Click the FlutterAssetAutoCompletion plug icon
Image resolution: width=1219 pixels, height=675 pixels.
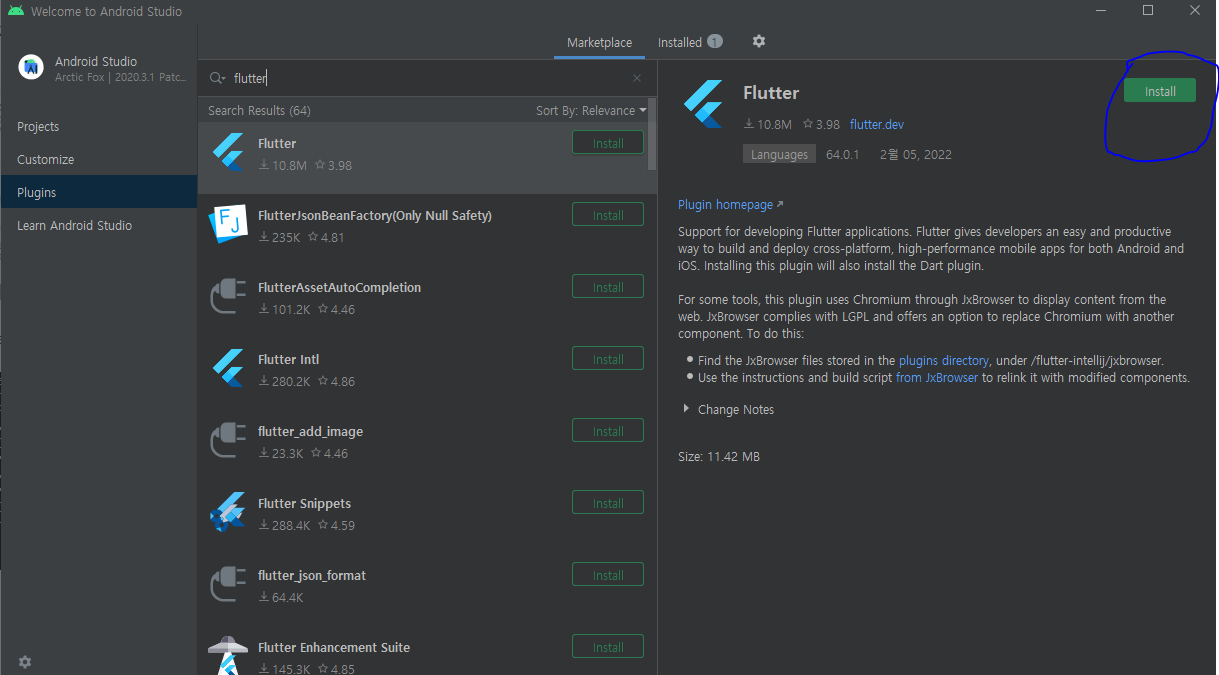pos(228,297)
